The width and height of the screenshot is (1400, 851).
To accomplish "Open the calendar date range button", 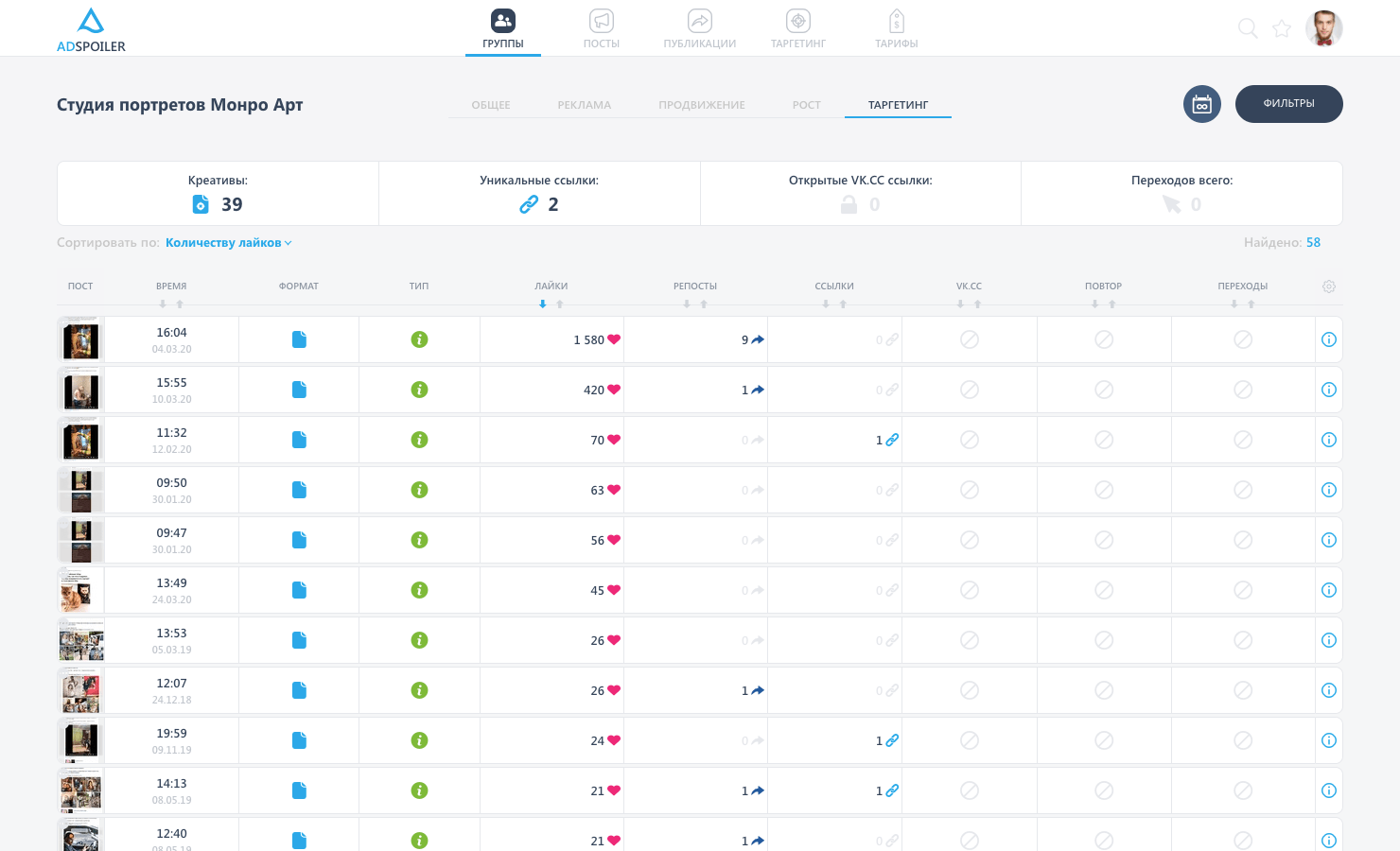I will 1201,104.
